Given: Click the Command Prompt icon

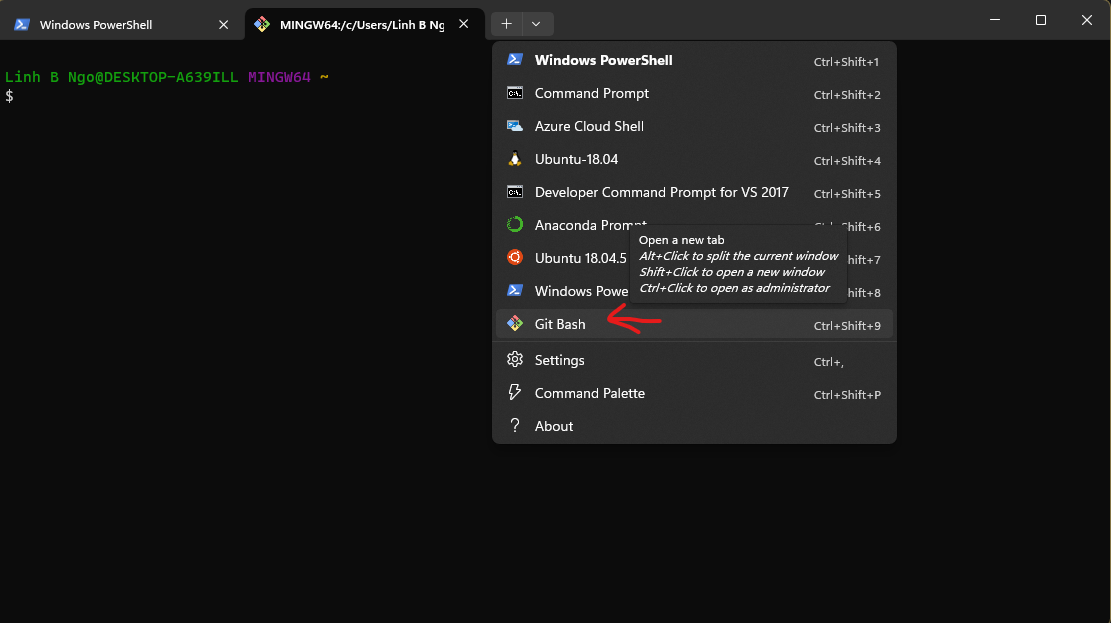Looking at the screenshot, I should pos(514,93).
